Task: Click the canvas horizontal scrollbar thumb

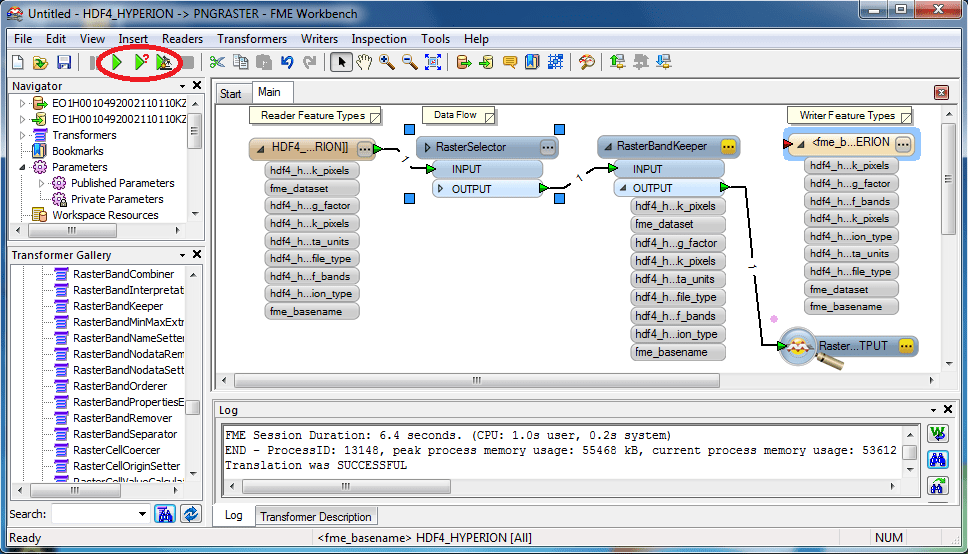Action: [x=477, y=380]
